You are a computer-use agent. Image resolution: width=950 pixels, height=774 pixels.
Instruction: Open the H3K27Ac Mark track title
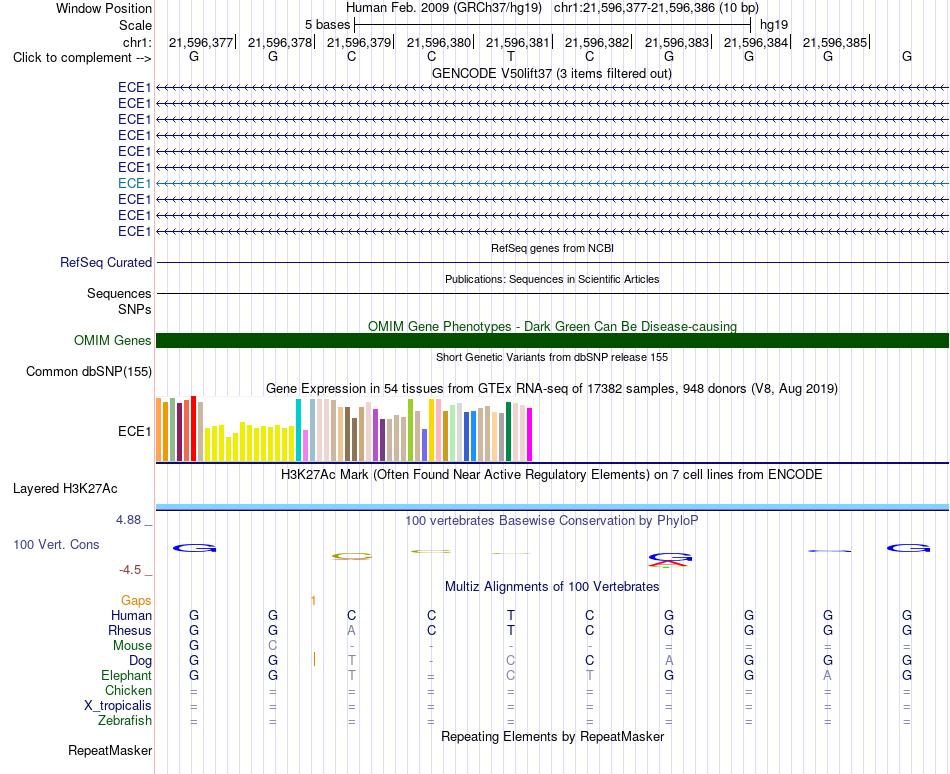pos(551,474)
